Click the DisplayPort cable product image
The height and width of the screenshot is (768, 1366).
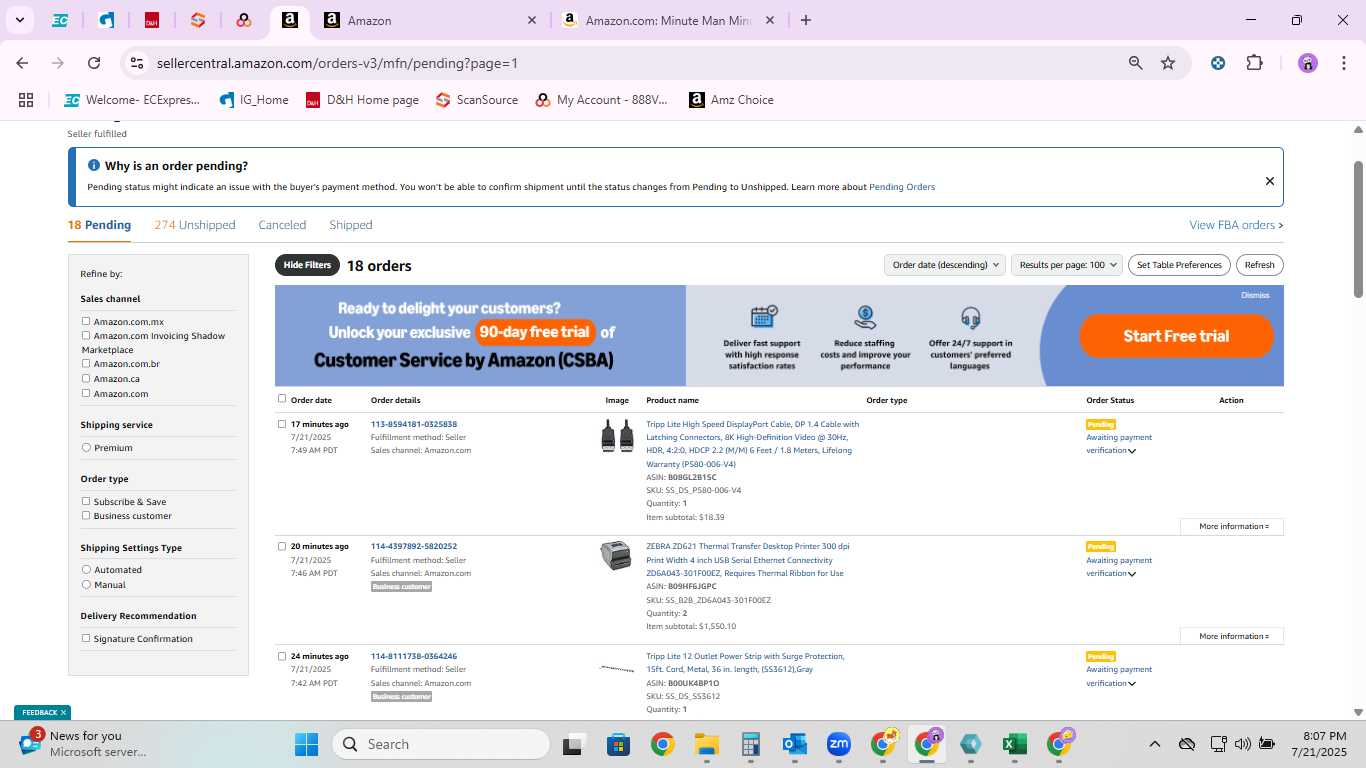tap(617, 436)
